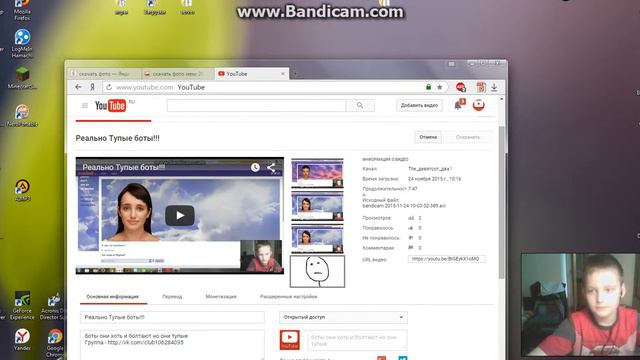
Task: Click the video URL youtu.be field
Action: (447, 259)
